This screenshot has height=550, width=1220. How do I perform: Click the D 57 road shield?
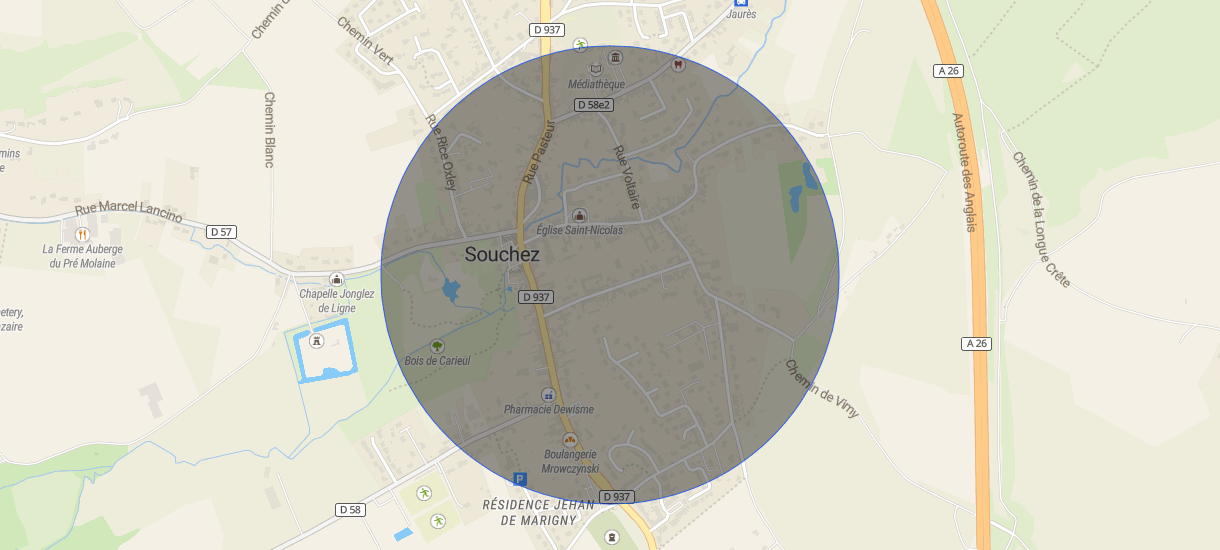pos(222,232)
